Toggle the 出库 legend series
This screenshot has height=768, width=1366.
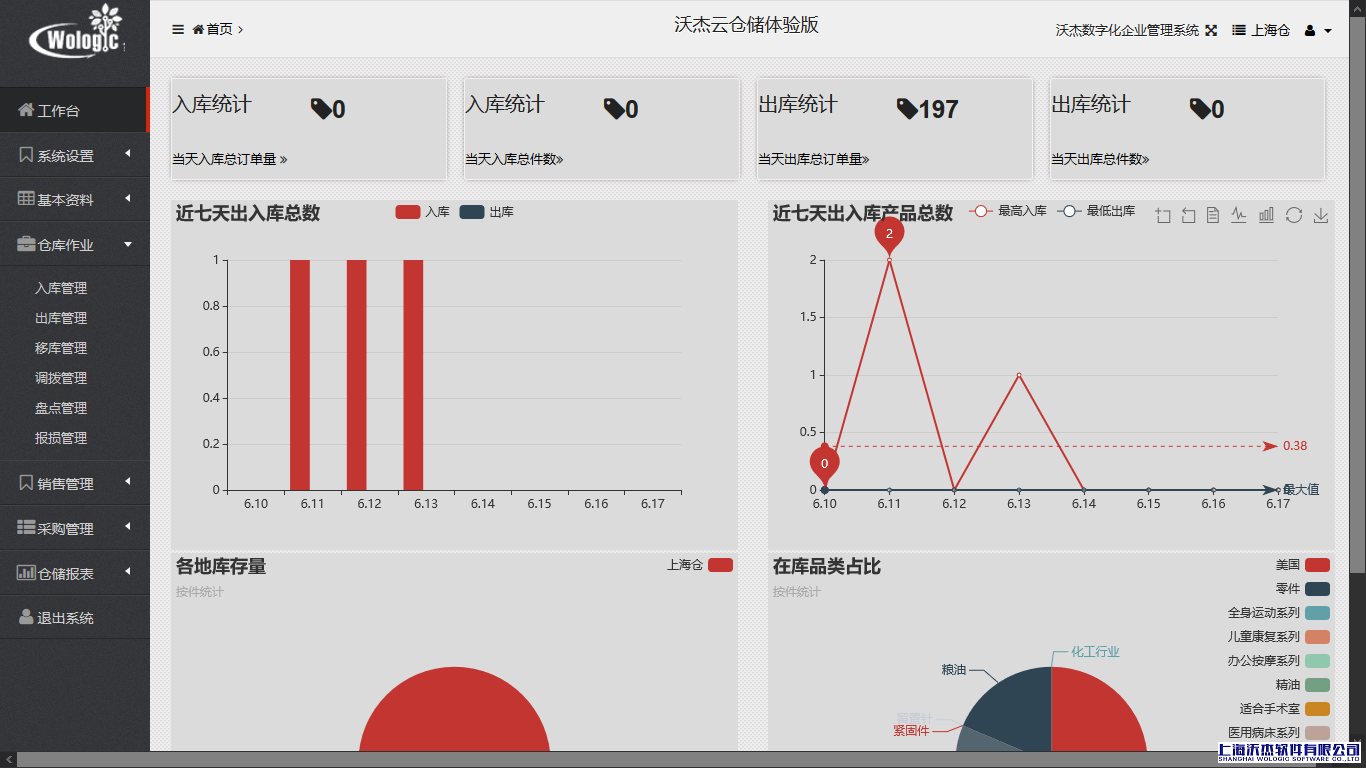[x=487, y=212]
